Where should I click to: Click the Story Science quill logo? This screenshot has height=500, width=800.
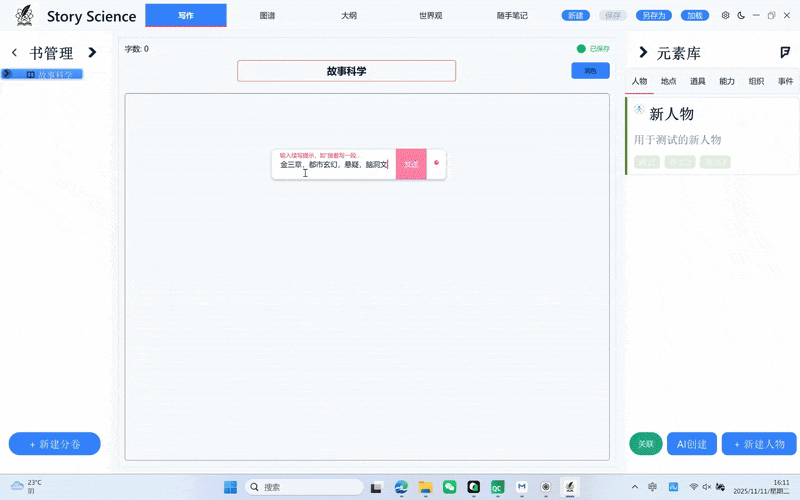coord(24,16)
